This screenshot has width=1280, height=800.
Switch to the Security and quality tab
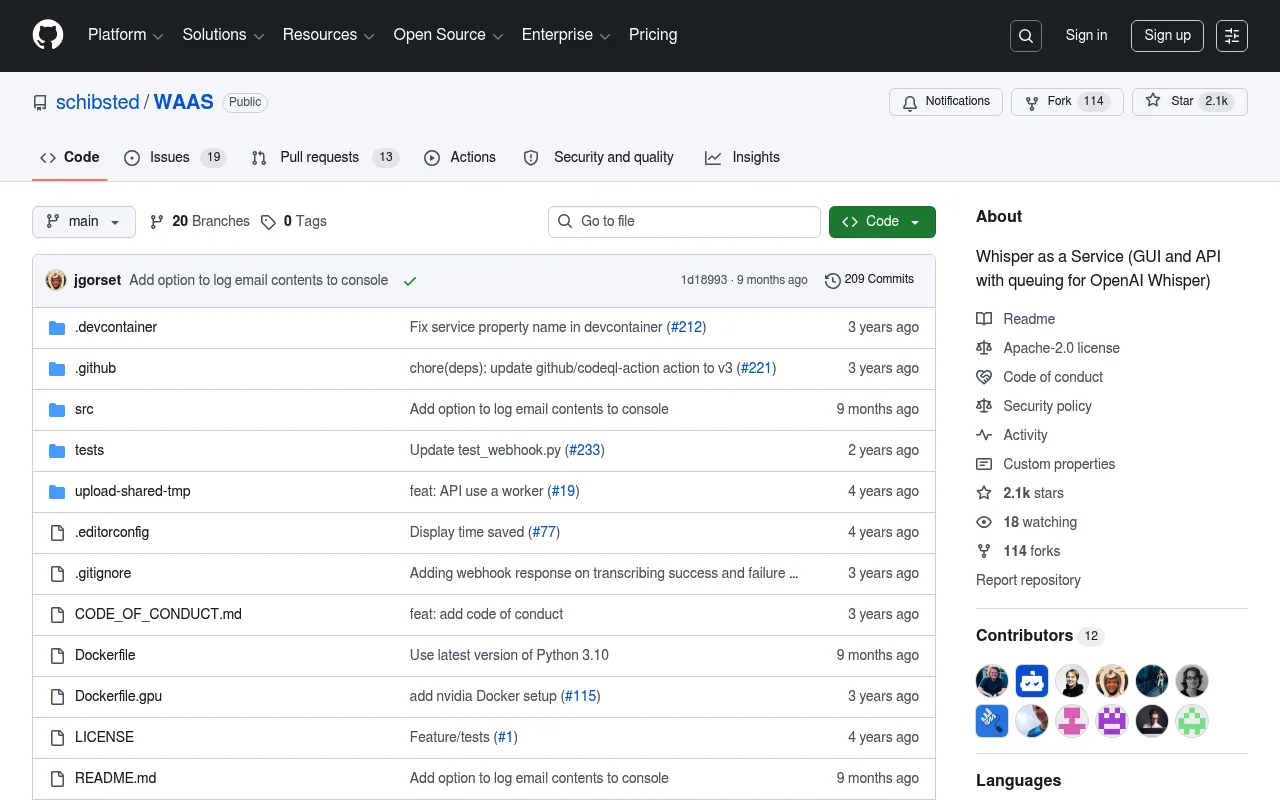(x=600, y=157)
